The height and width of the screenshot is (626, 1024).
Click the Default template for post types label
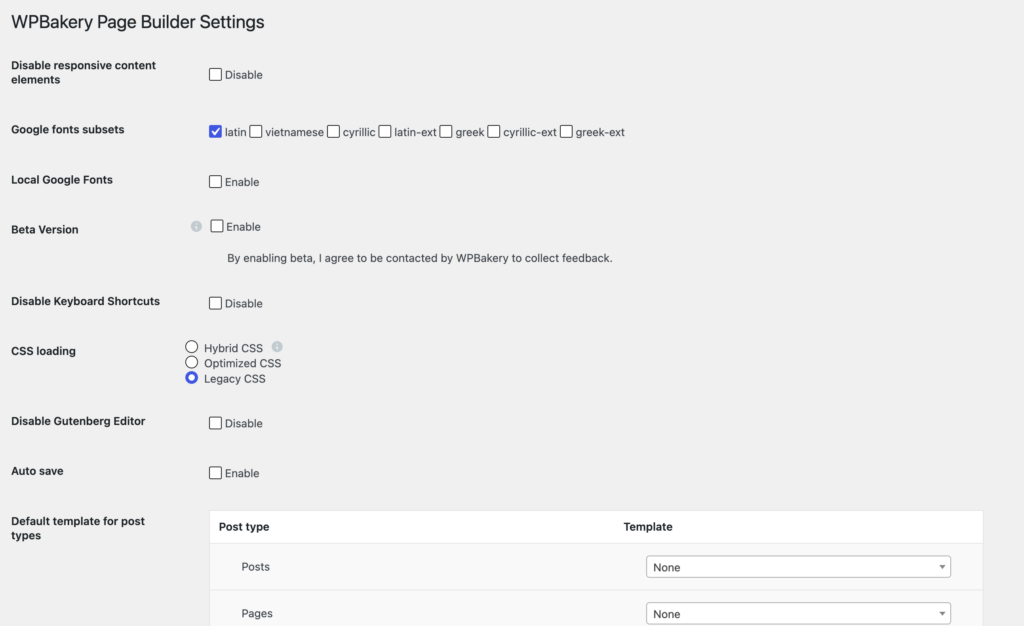click(x=78, y=528)
